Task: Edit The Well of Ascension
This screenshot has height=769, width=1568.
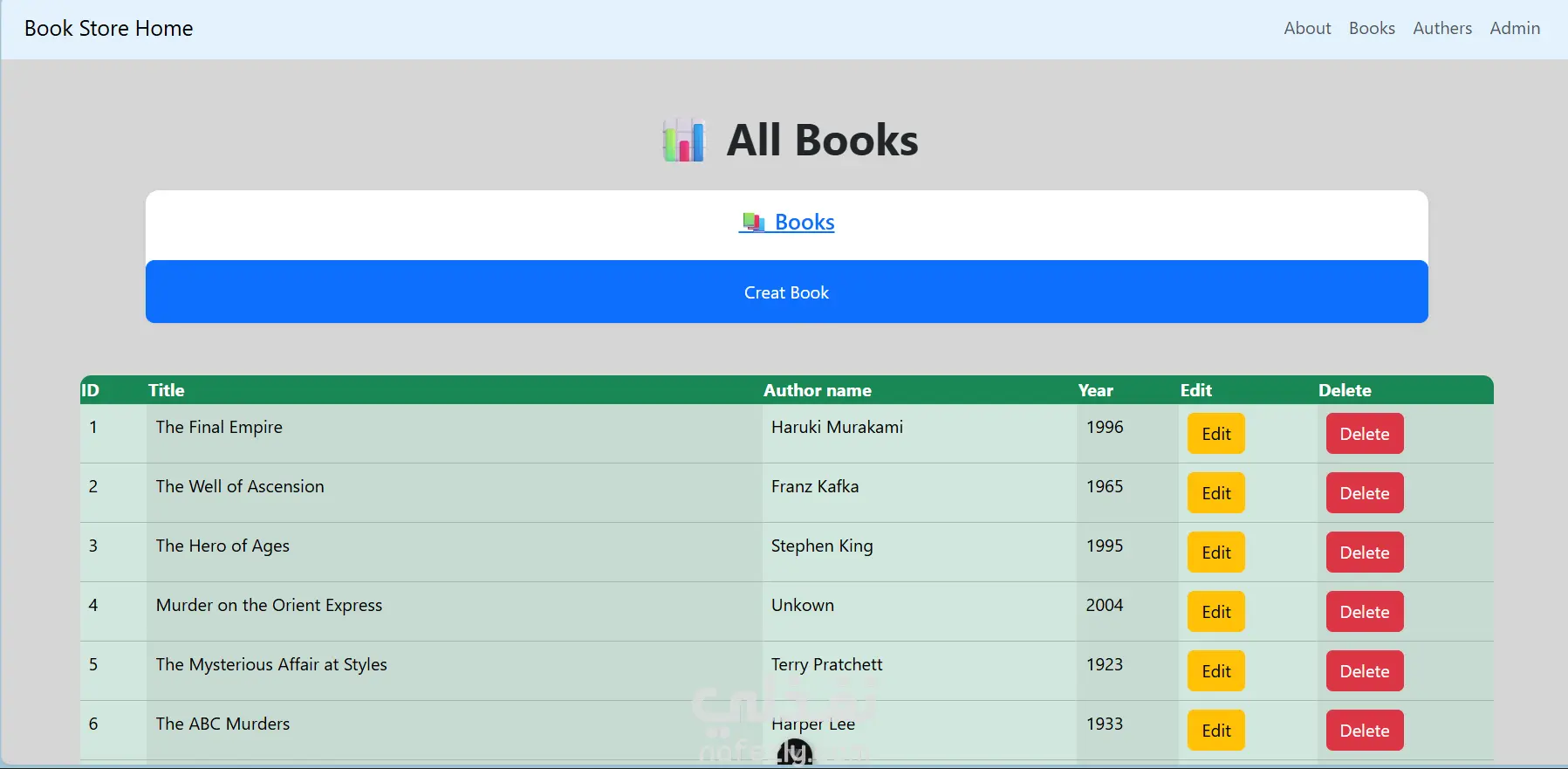Action: [x=1216, y=493]
